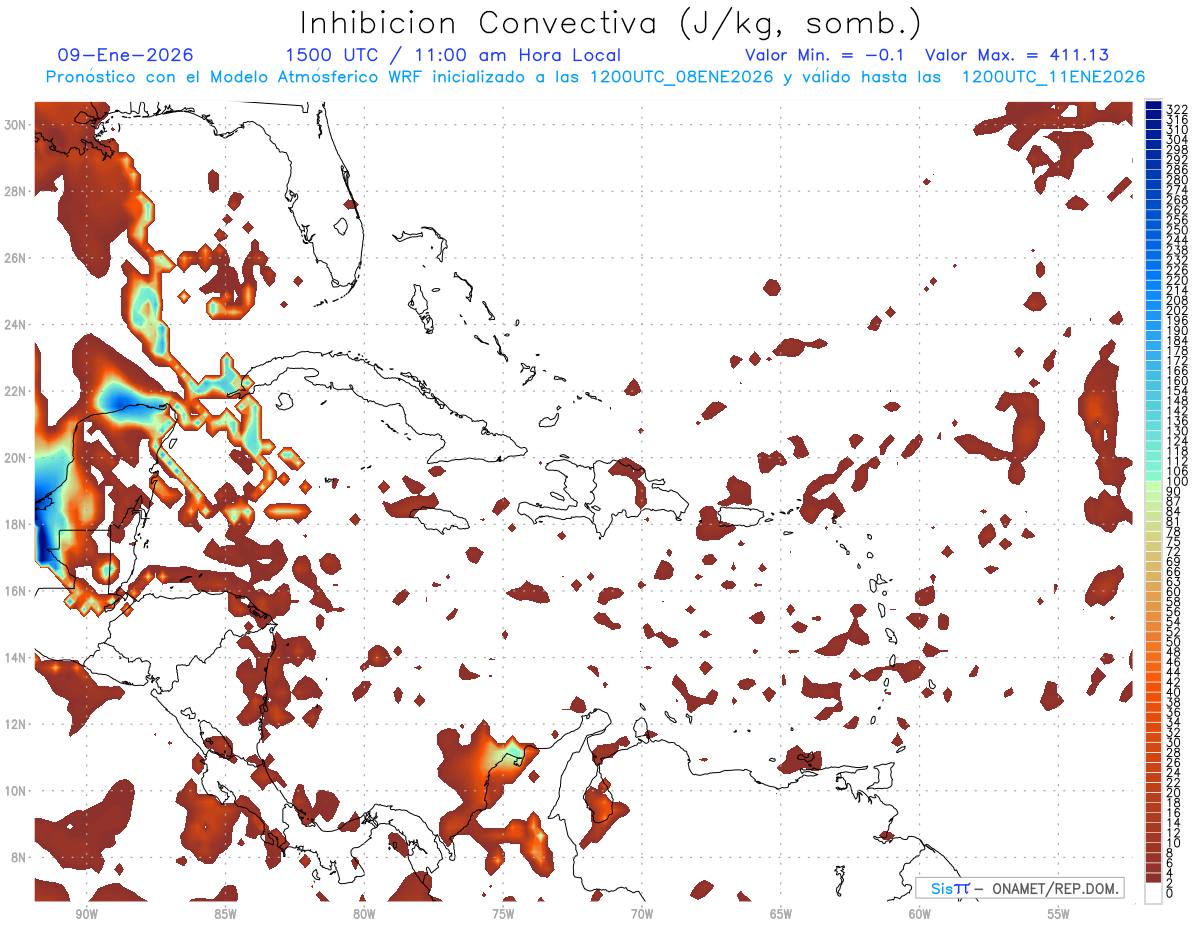
Task: Click the 55W longitude label
Action: 1059,915
